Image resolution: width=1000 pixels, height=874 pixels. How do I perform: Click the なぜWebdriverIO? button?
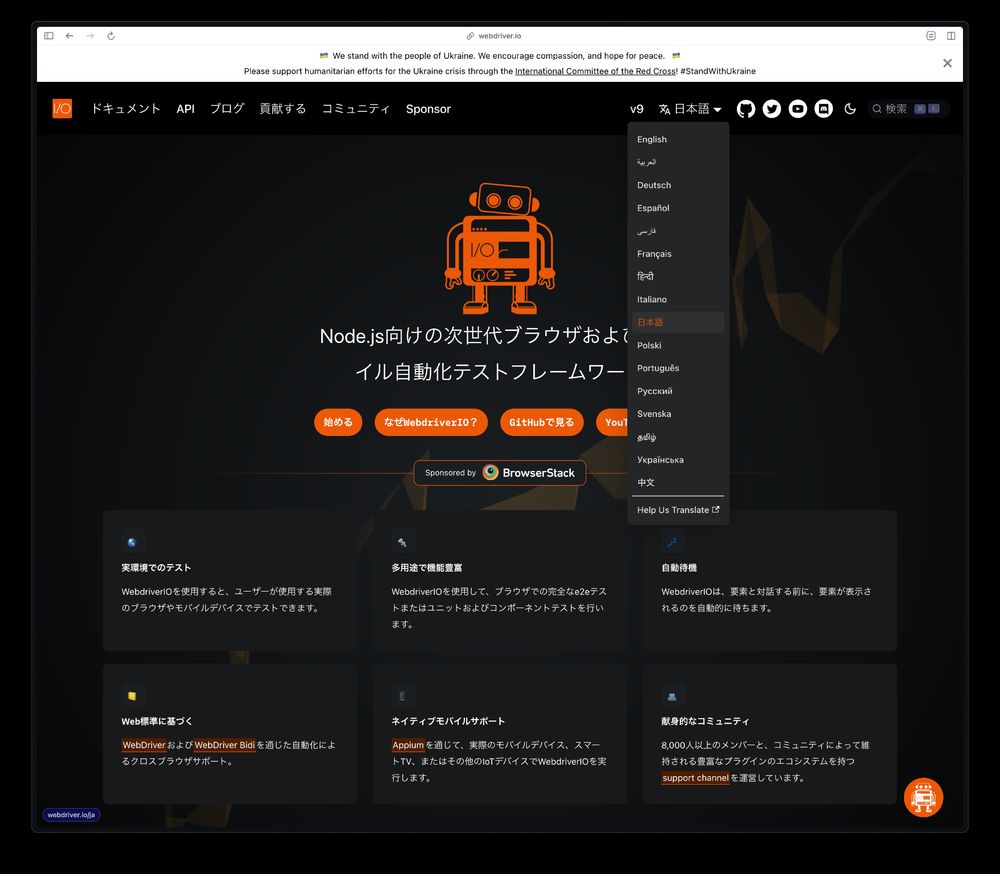click(x=431, y=422)
